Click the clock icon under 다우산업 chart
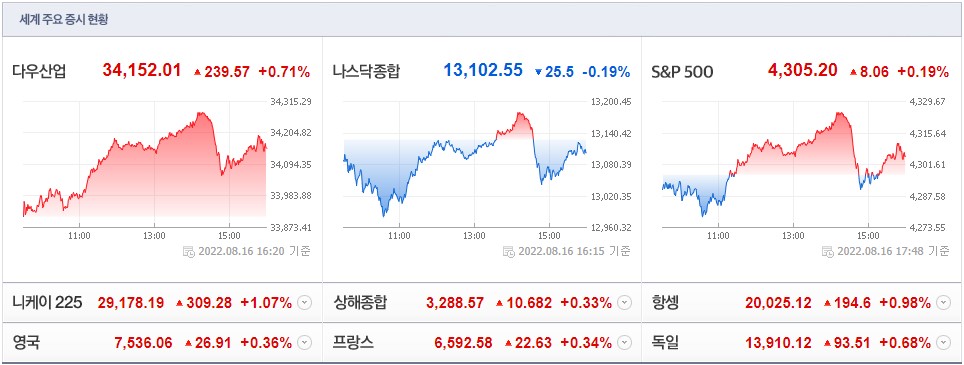The image size is (964, 365). point(189,251)
